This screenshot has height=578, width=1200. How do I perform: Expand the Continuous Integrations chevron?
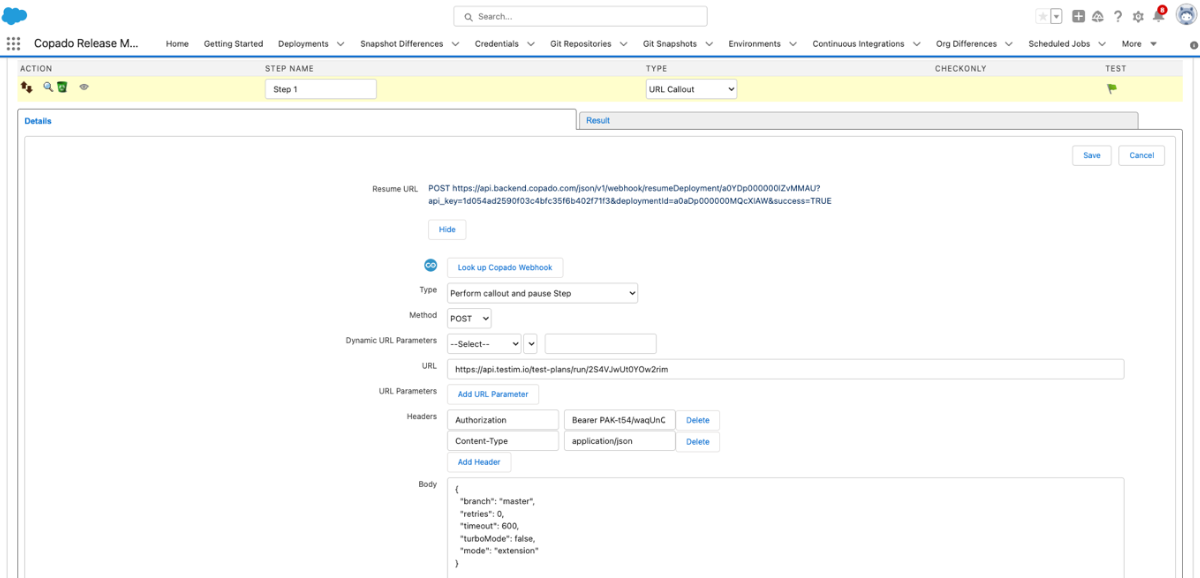coord(916,44)
